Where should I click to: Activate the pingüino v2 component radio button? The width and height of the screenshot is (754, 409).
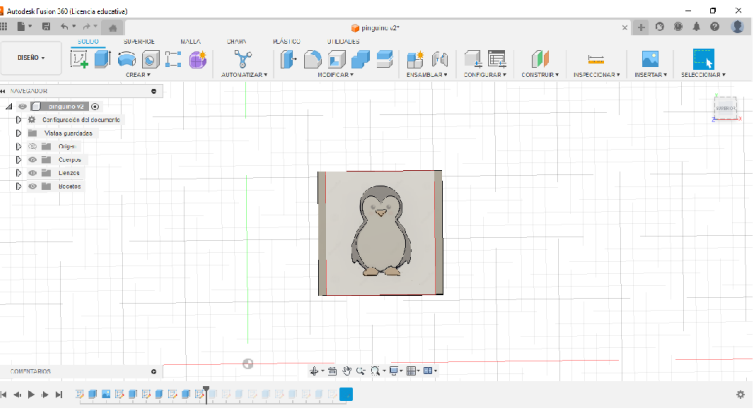point(95,107)
